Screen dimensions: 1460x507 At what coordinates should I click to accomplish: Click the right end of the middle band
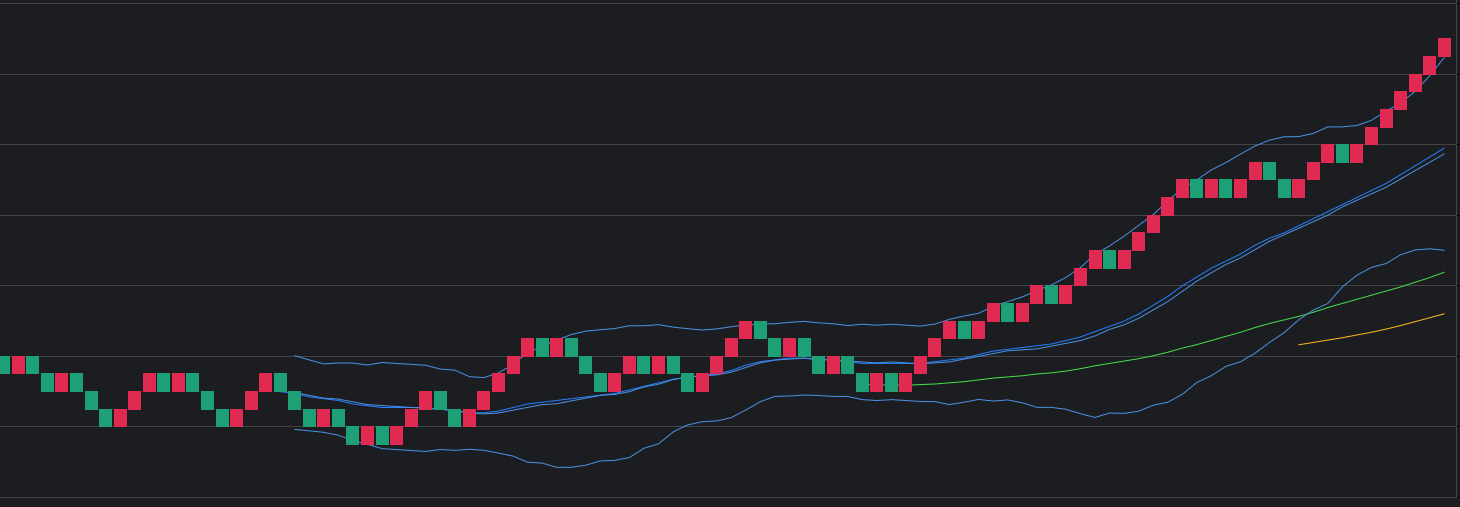(1443, 152)
